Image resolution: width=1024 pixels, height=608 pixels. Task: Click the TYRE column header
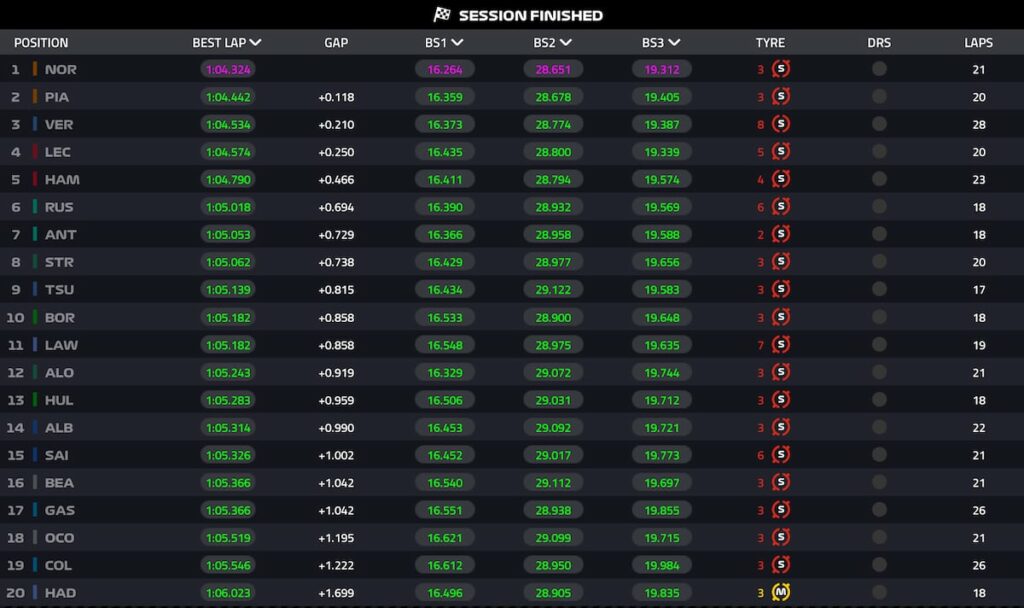click(x=770, y=42)
